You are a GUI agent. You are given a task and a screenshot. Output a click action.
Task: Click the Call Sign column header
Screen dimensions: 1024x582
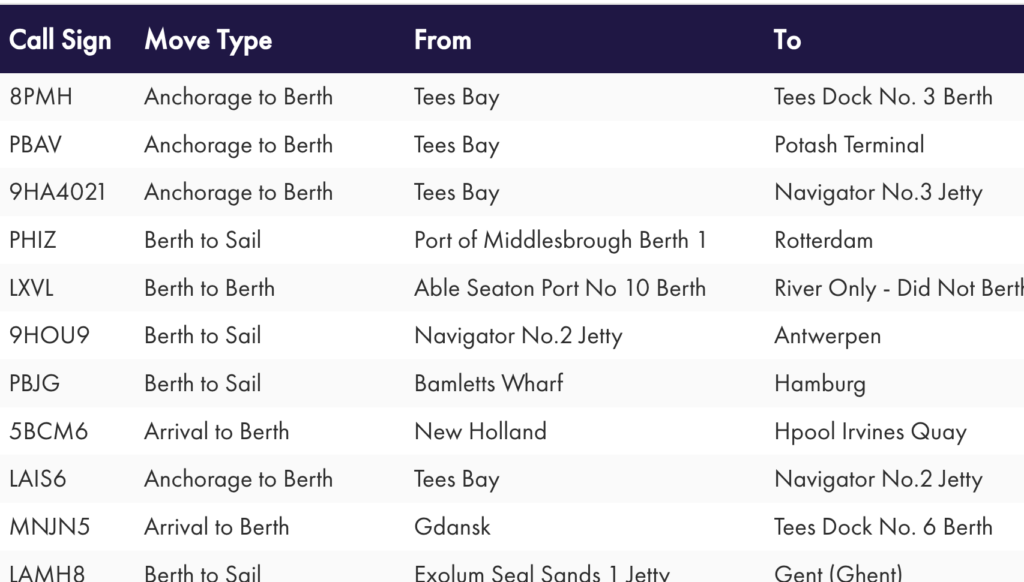(x=60, y=40)
